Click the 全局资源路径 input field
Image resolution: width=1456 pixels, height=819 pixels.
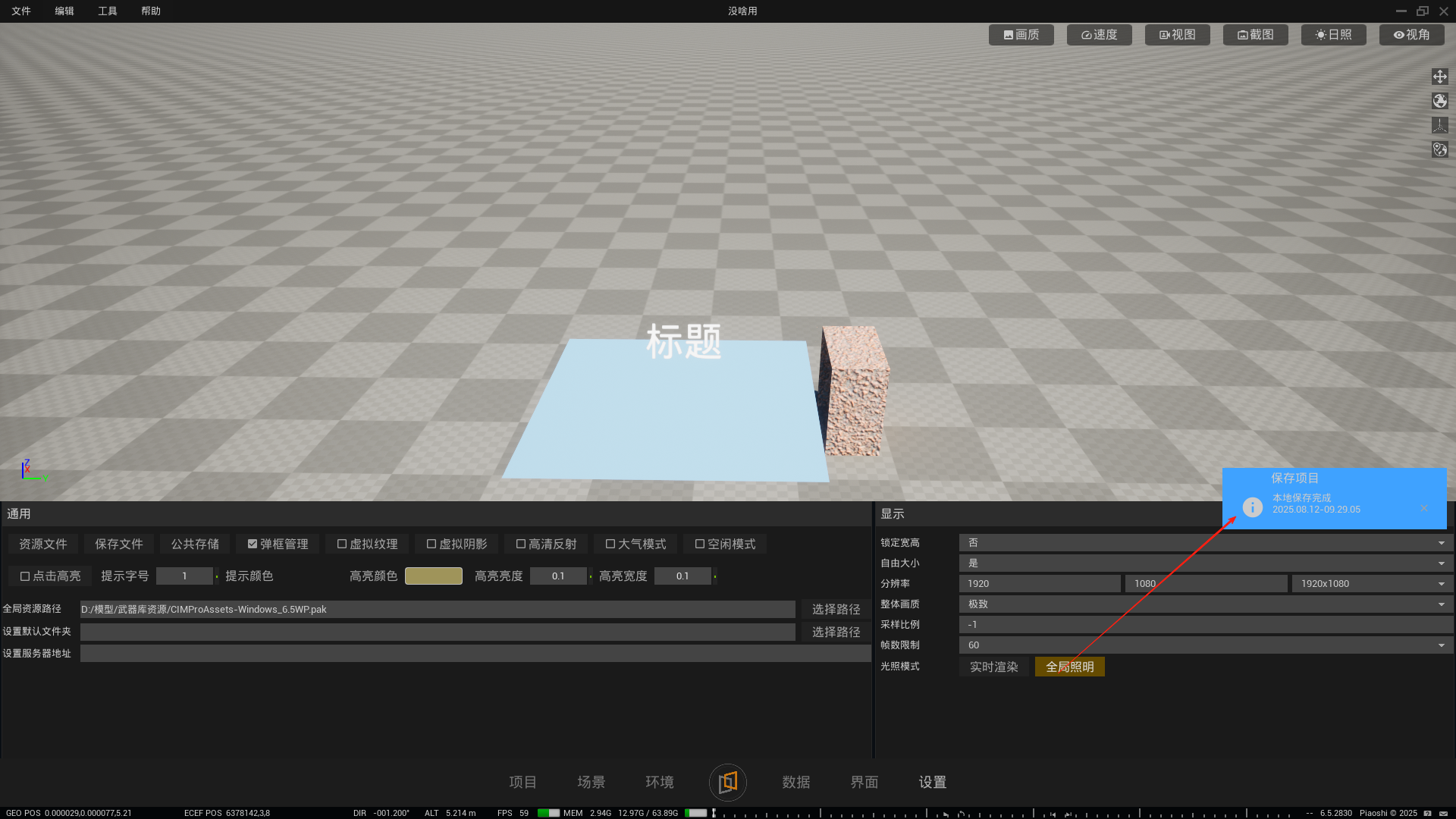[x=438, y=609]
